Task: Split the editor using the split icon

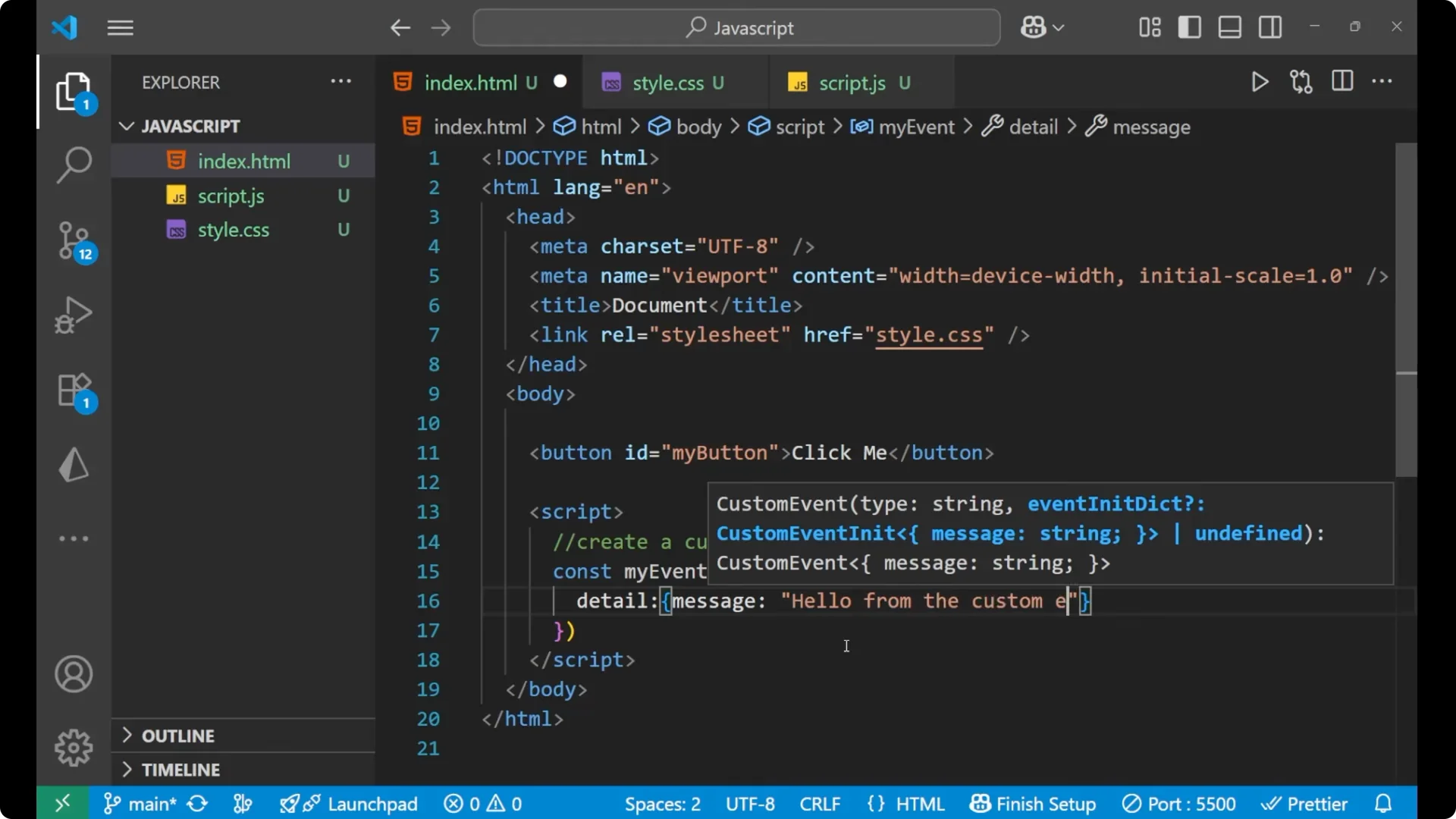Action: point(1341,81)
